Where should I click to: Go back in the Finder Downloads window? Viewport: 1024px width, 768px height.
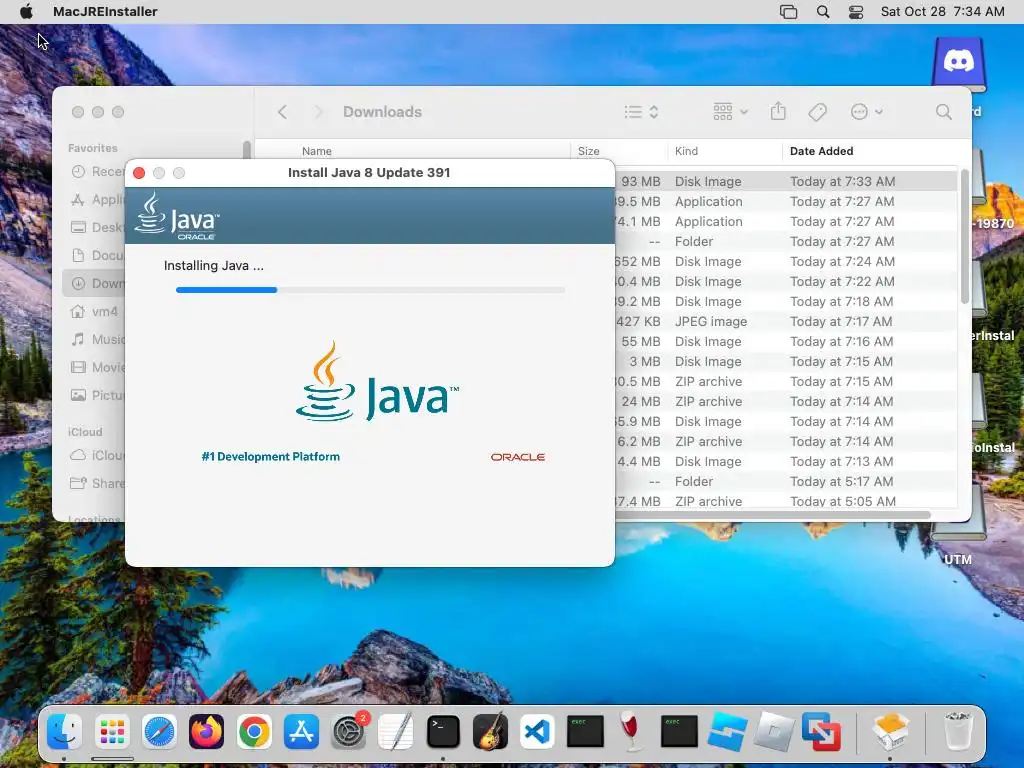(x=282, y=112)
